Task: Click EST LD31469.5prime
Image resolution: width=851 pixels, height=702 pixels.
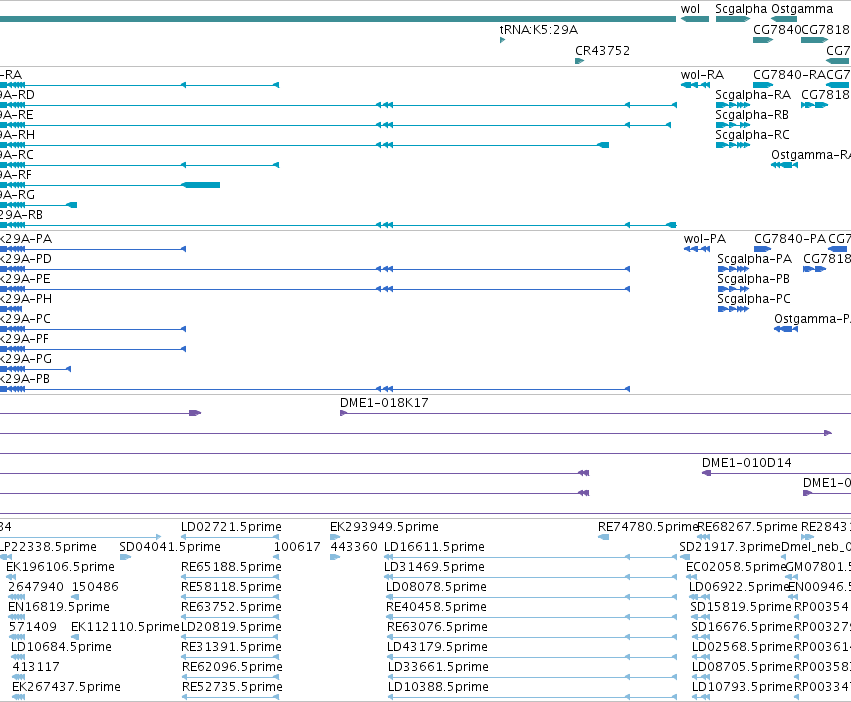Action: [434, 567]
